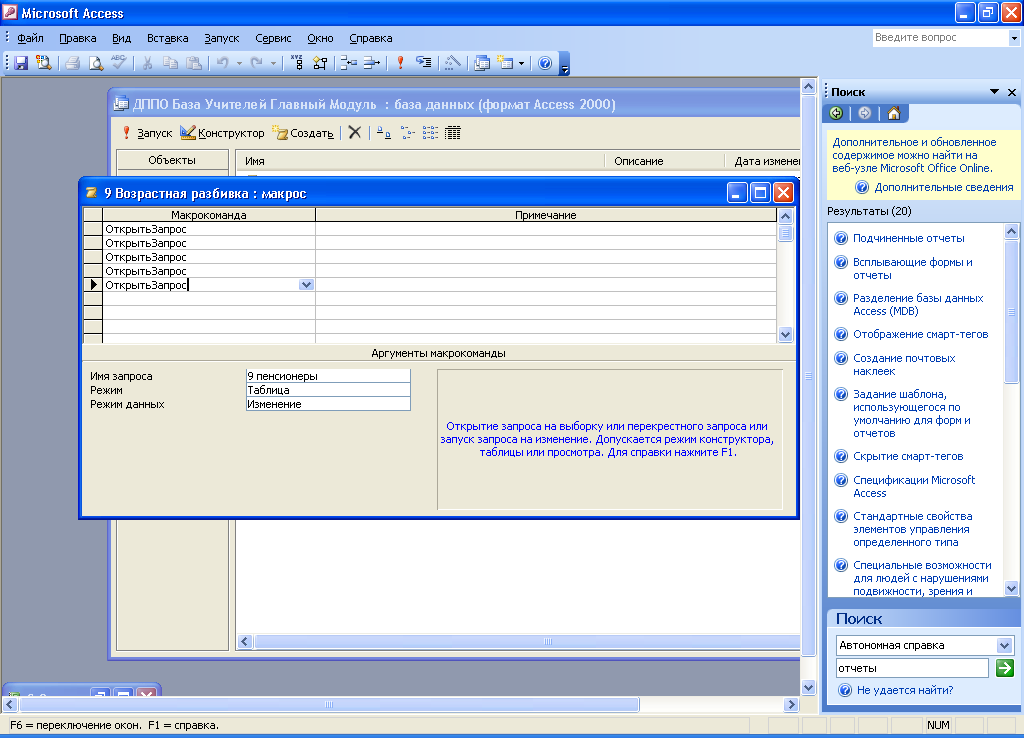Click the Запуск button in the database window

click(x=148, y=133)
